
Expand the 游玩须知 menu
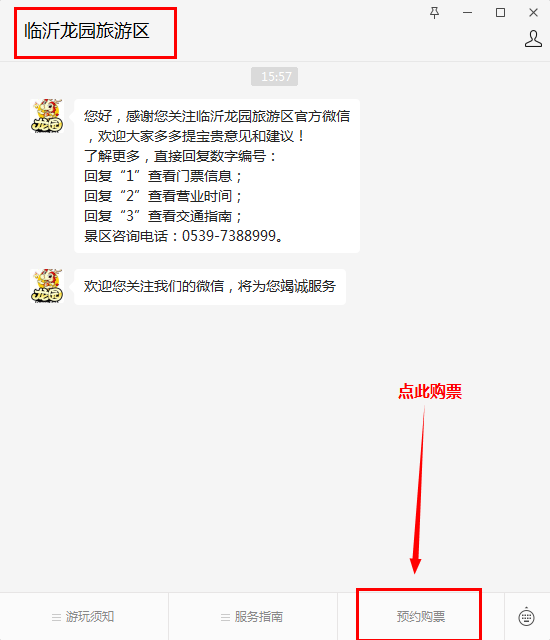(84, 616)
